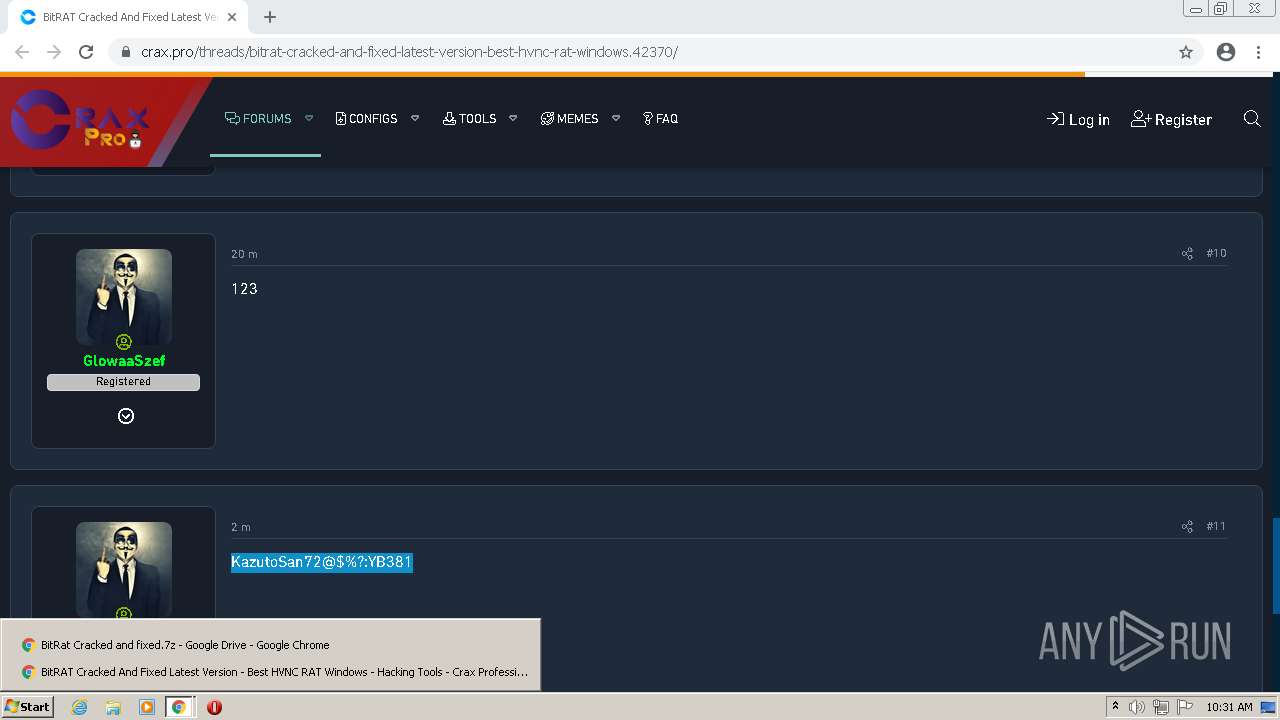Open the Chrome profile avatar menu

(1226, 52)
